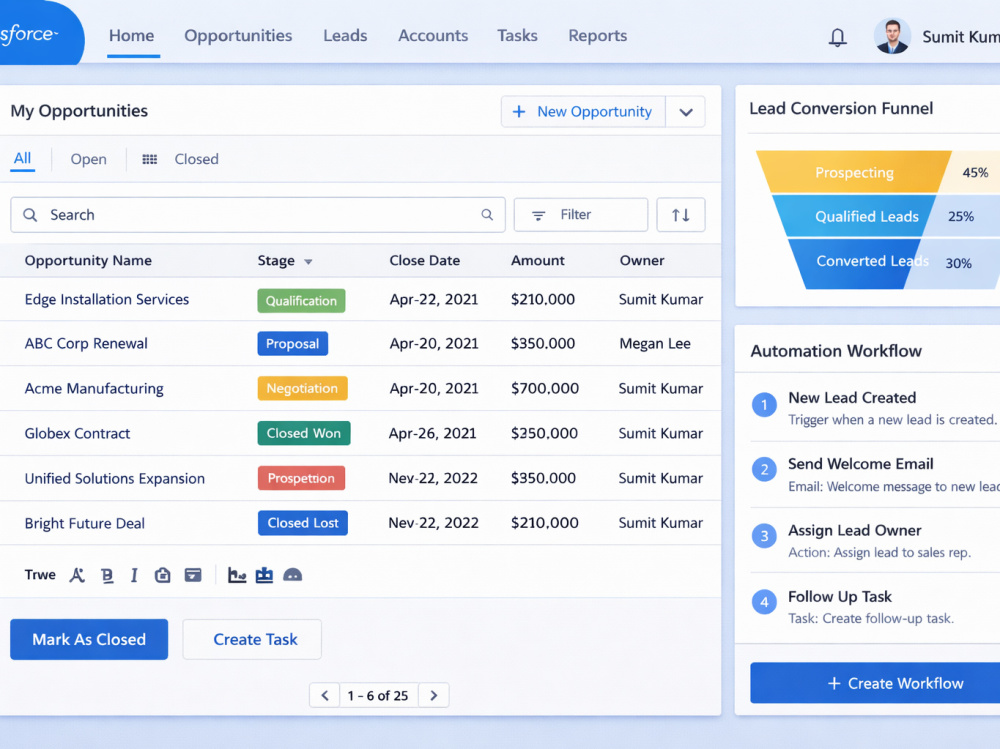Click the 1 - 6 of 25 page indicator
The image size is (1000, 749).
(378, 695)
